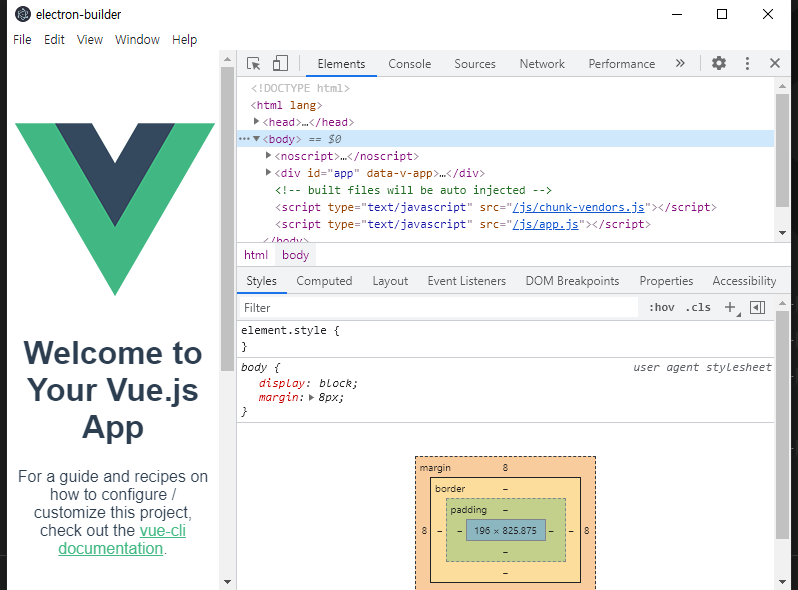Focus the styles Filter input field
The image size is (798, 590).
(x=438, y=307)
